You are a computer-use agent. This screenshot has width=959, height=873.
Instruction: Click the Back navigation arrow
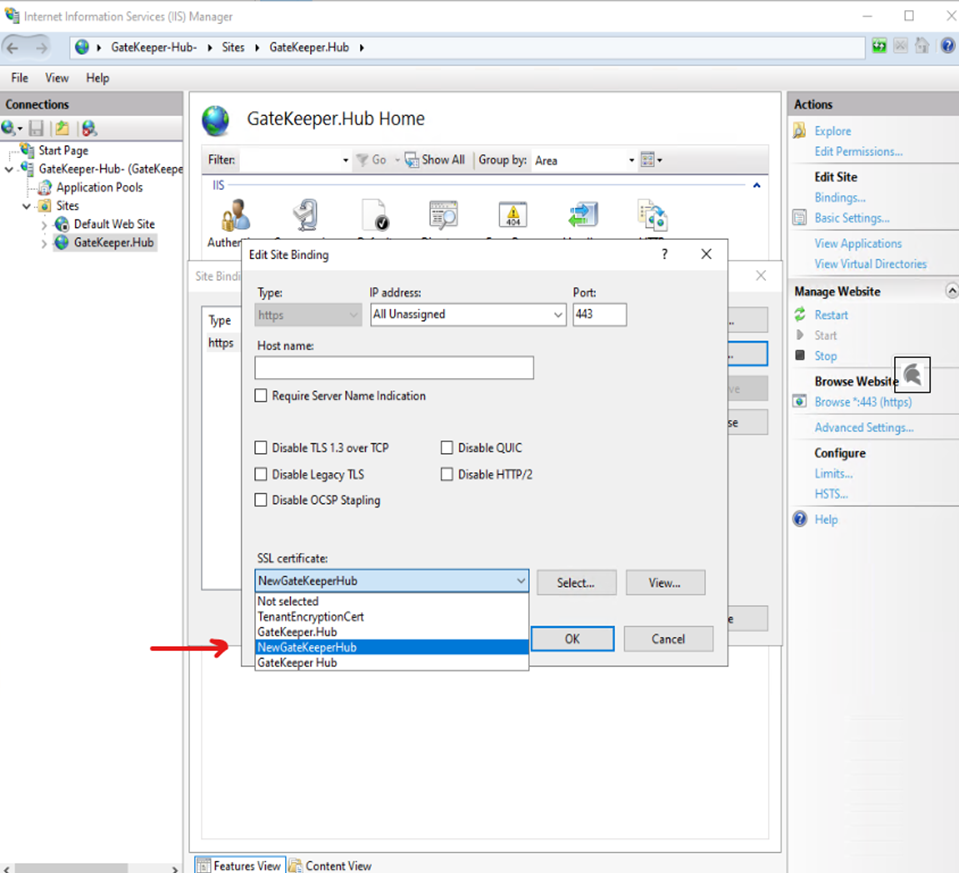click(13, 47)
